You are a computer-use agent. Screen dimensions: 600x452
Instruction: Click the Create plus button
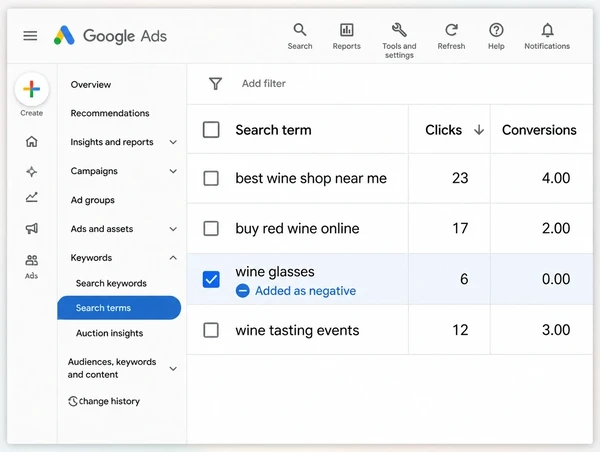32,89
